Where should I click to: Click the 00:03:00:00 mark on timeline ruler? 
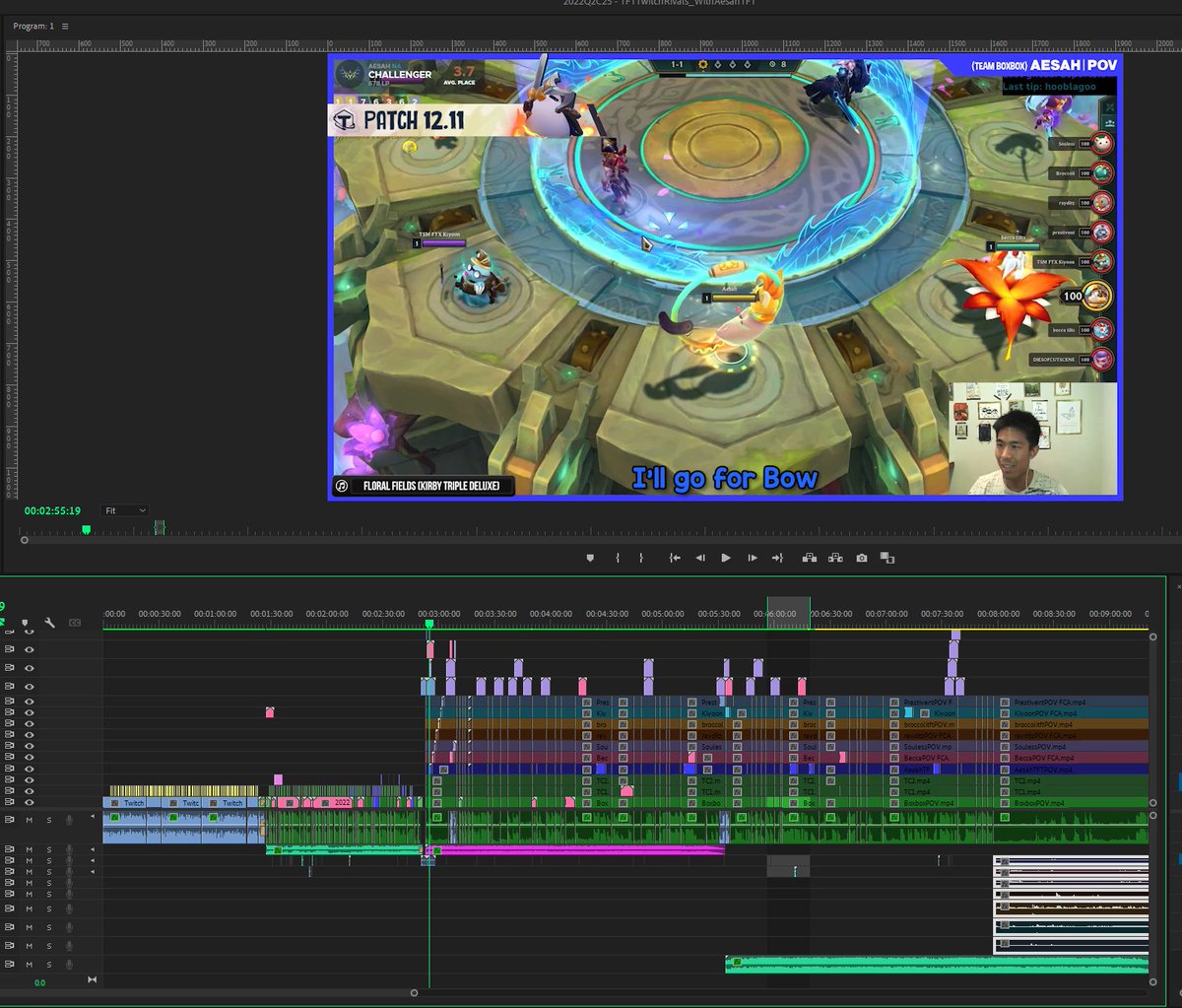[438, 613]
